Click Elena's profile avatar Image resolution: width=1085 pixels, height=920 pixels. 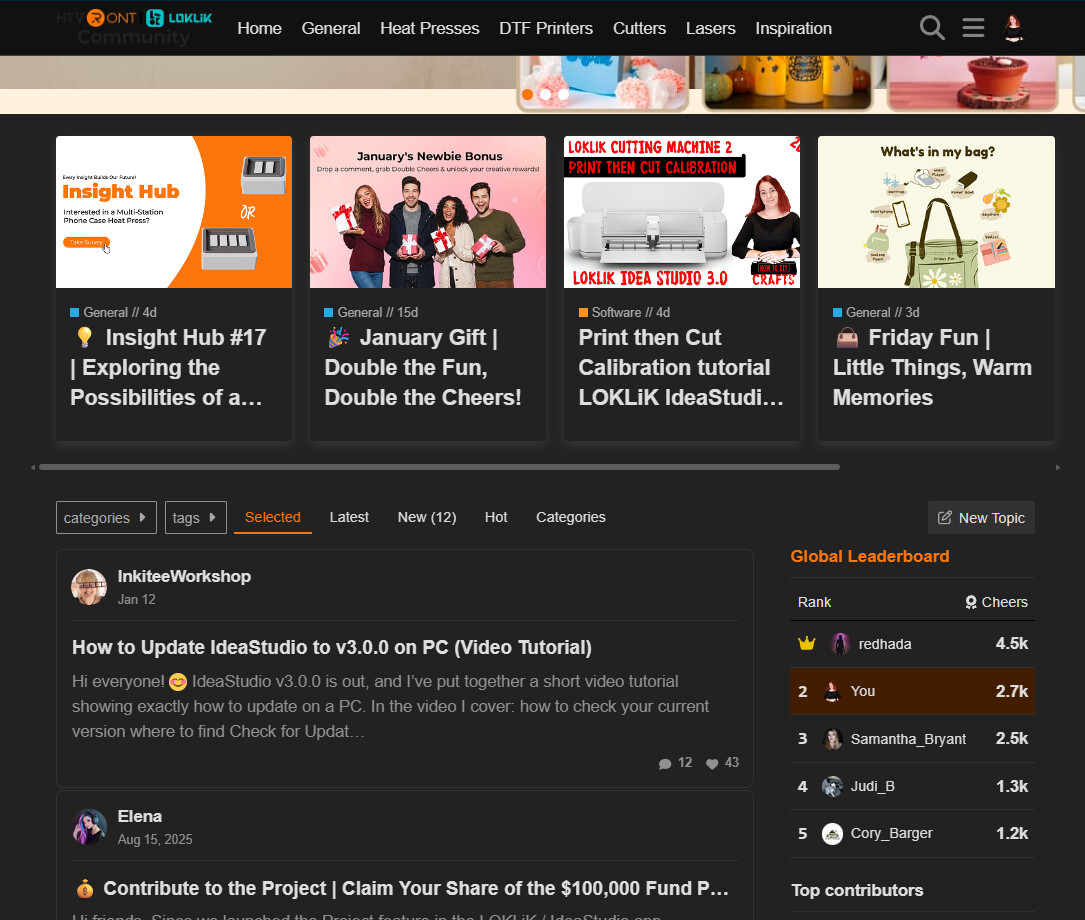[x=89, y=827]
